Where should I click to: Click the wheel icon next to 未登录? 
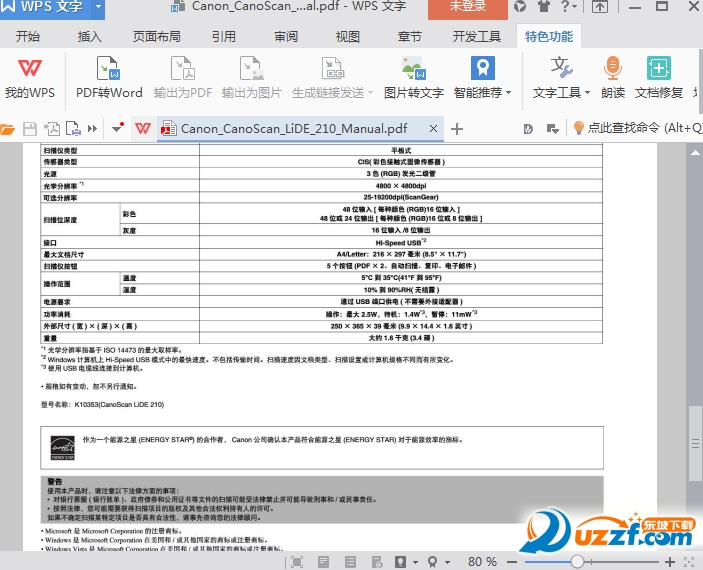520,6
